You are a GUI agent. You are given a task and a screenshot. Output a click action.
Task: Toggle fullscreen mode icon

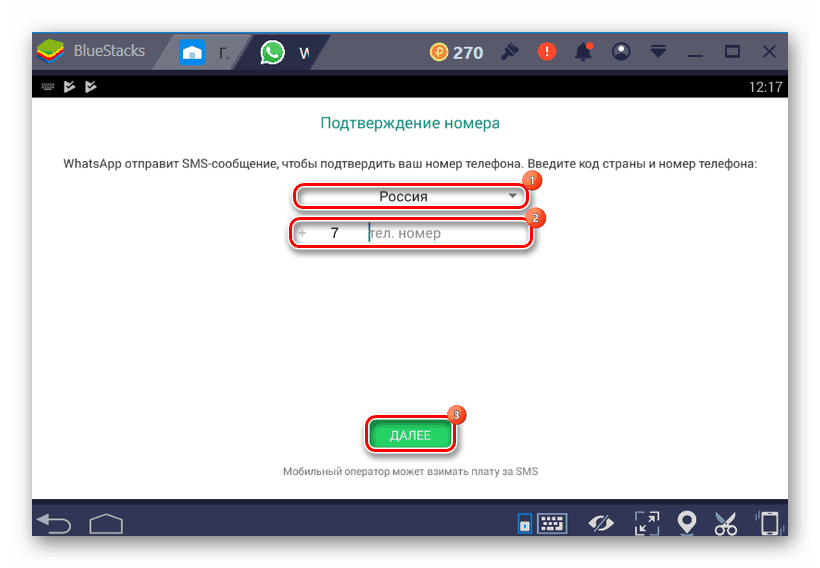[647, 523]
